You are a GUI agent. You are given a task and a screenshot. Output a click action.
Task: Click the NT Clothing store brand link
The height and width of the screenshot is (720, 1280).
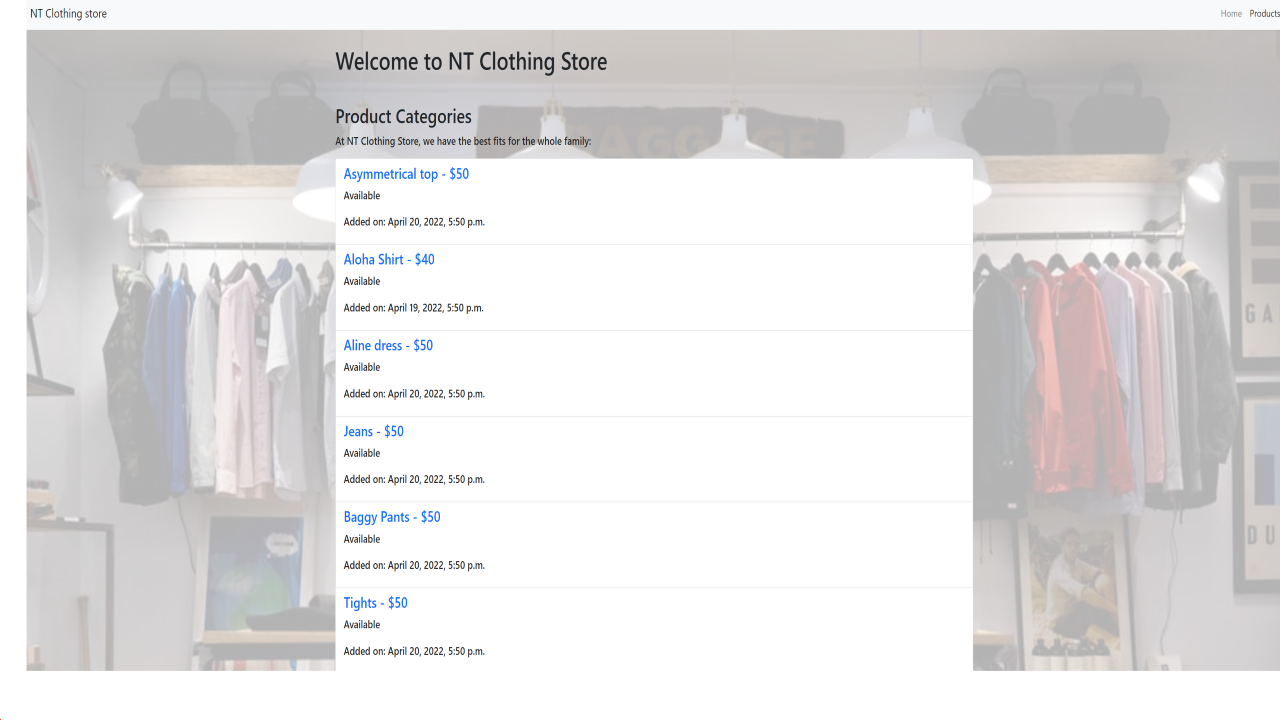tap(68, 14)
